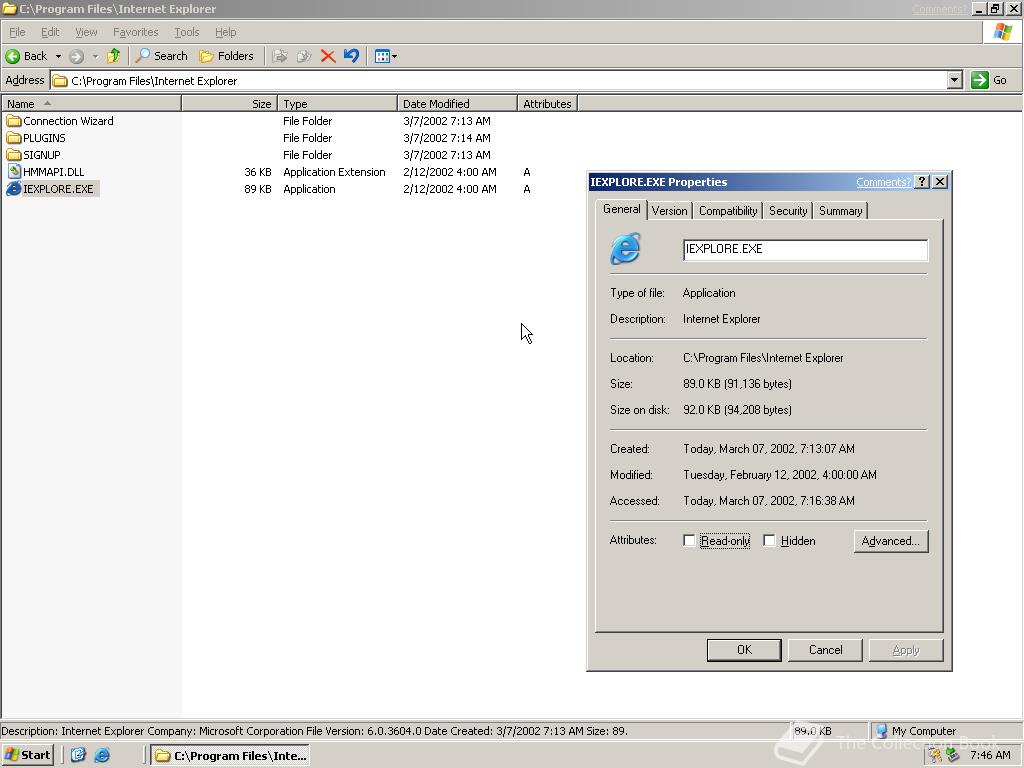Open the Back history dropdown arrow
This screenshot has height=768, width=1024.
(x=58, y=56)
